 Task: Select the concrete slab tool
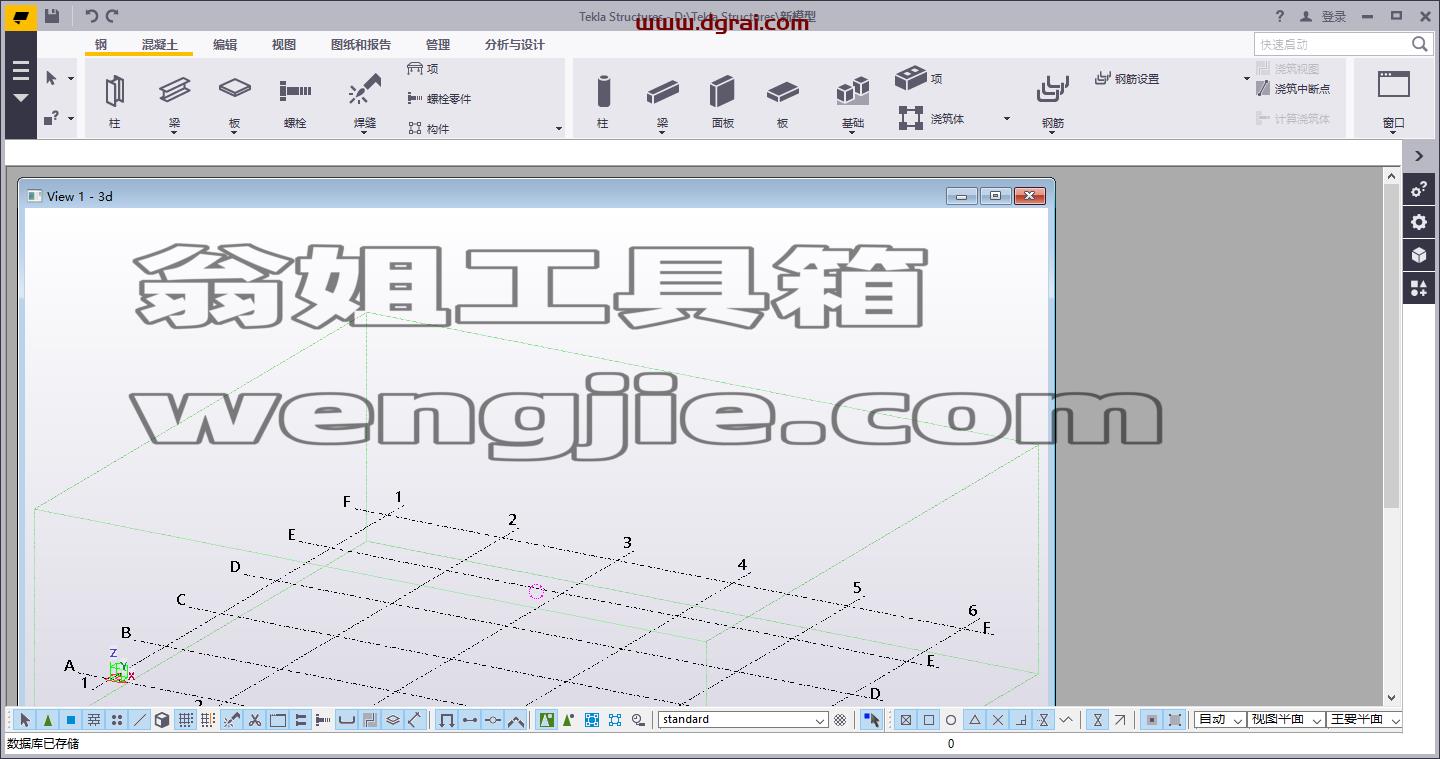tap(782, 100)
